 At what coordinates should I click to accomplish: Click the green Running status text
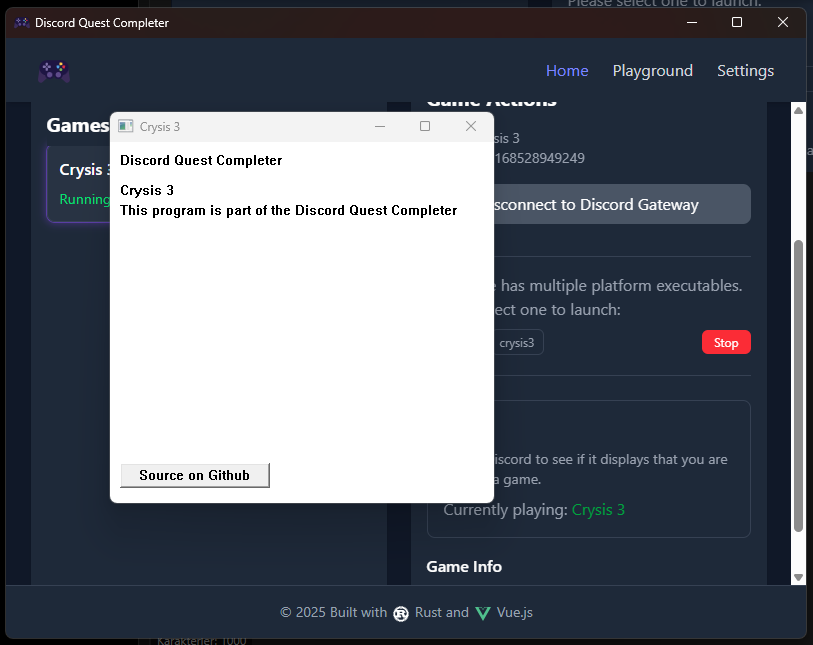click(x=85, y=199)
